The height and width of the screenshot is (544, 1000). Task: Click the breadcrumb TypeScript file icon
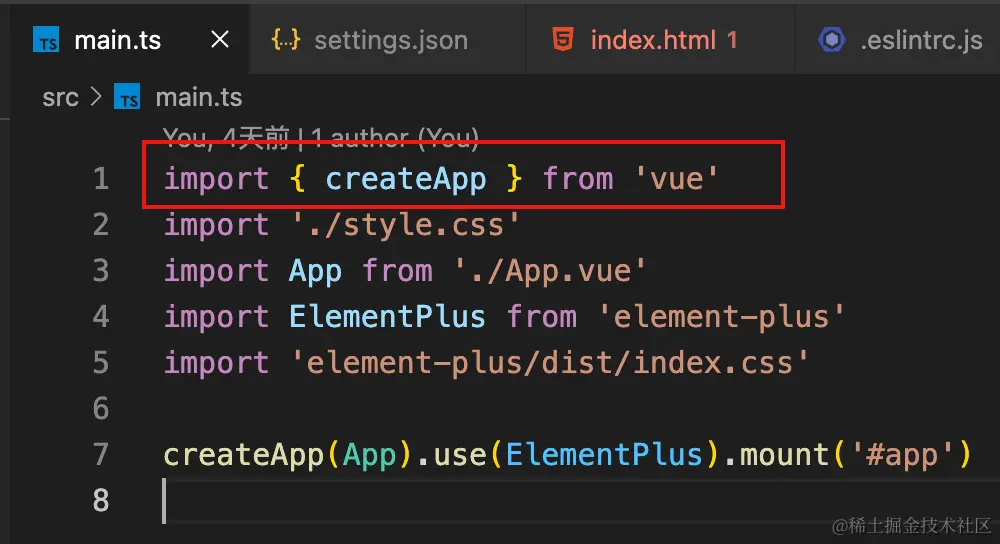tap(127, 97)
